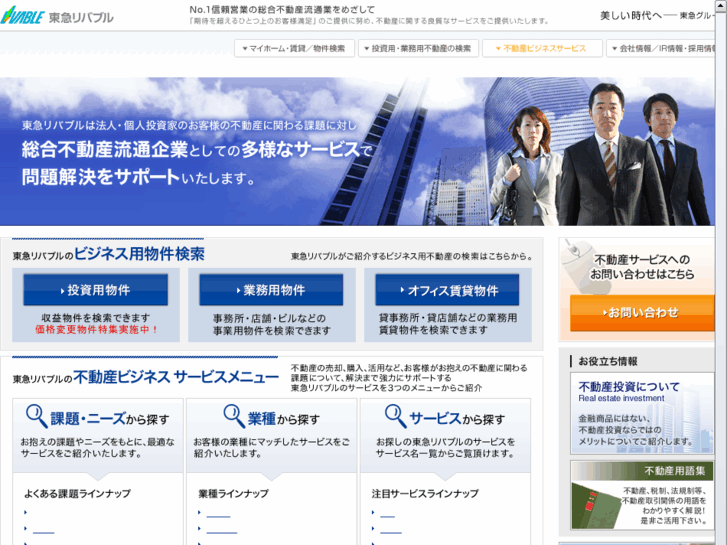
Task: Open the マイホーム・賃貸／物件検索 dropdown menu
Action: click(294, 48)
